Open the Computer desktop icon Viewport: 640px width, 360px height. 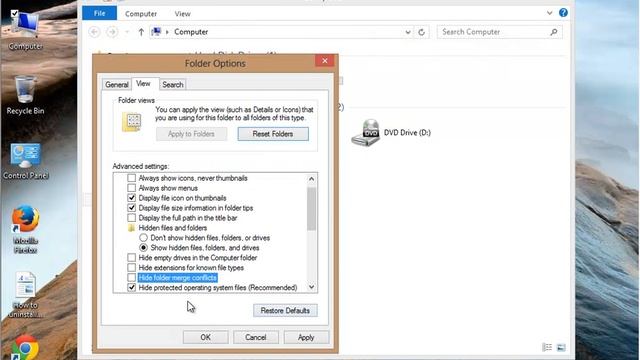coord(26,30)
